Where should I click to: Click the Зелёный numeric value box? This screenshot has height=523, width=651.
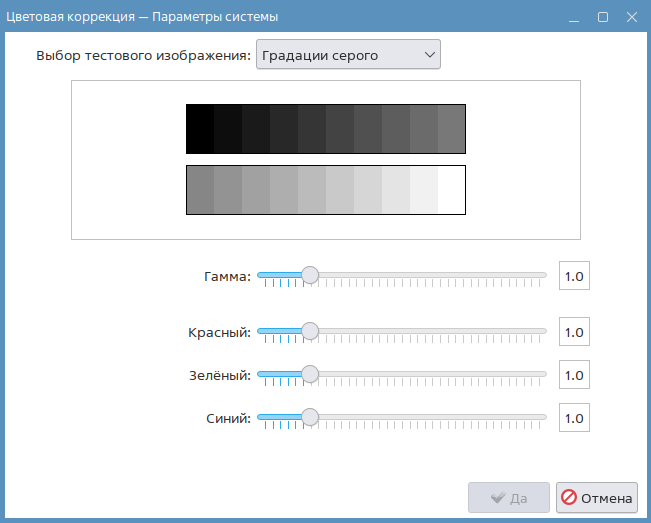[574, 375]
